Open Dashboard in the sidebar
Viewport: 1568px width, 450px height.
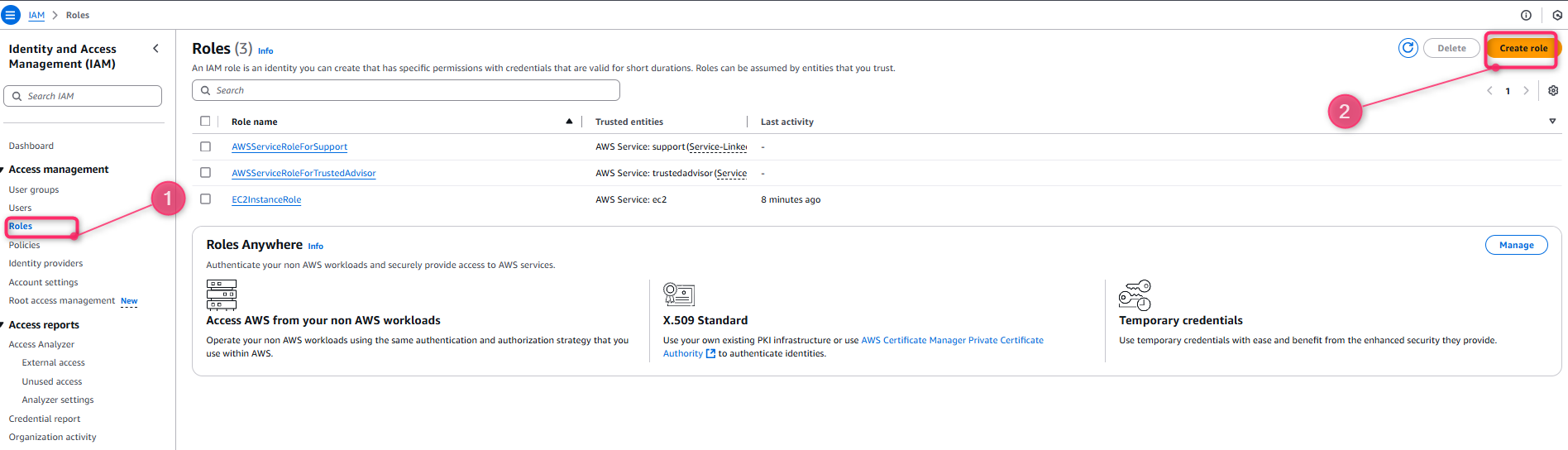tap(31, 146)
